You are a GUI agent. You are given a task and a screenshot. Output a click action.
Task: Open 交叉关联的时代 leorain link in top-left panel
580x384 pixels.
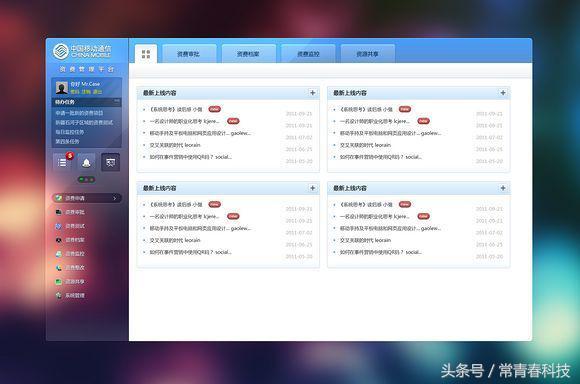click(x=175, y=145)
